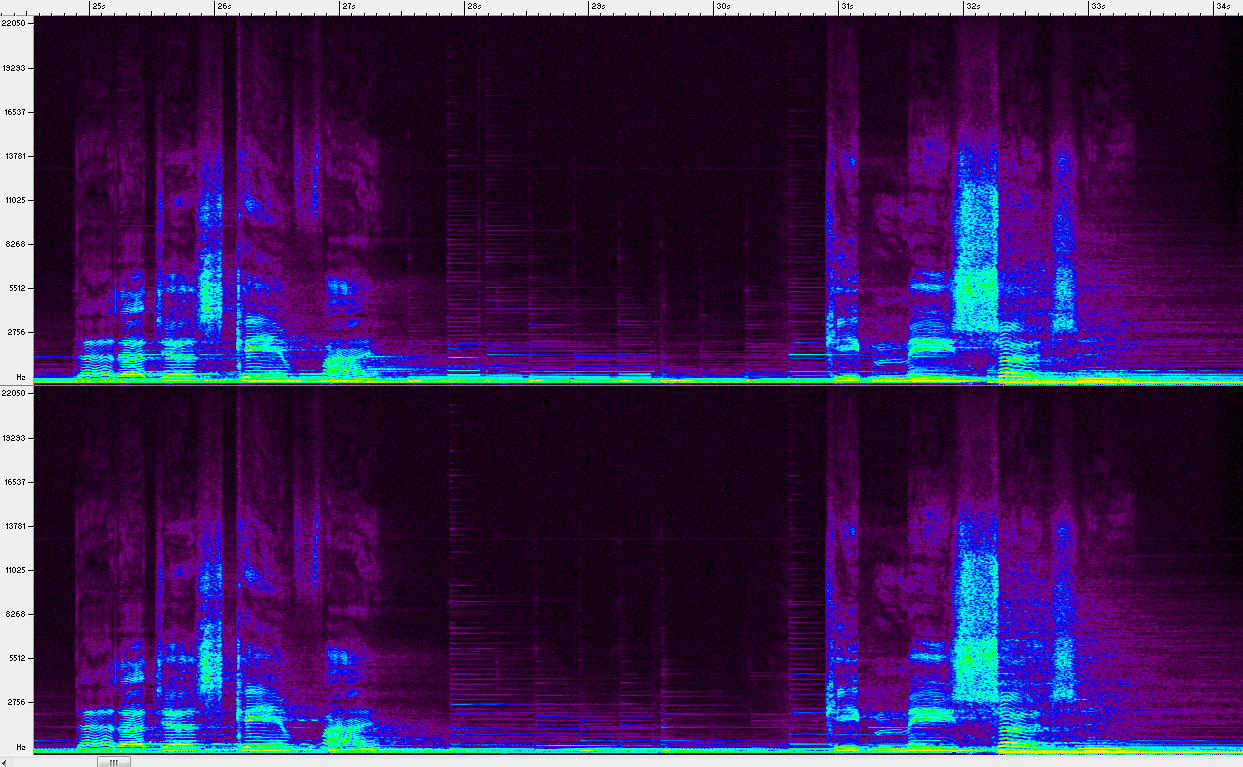Click the 22050 frequency label of the top channel
The width and height of the screenshot is (1243, 767).
[16, 22]
